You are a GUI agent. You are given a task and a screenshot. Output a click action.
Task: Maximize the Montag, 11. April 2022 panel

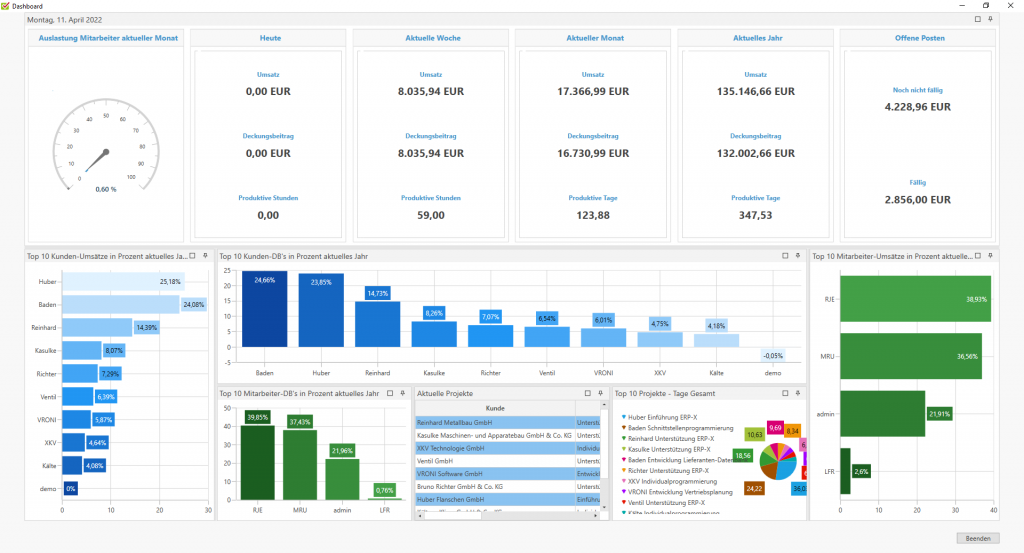tap(978, 19)
